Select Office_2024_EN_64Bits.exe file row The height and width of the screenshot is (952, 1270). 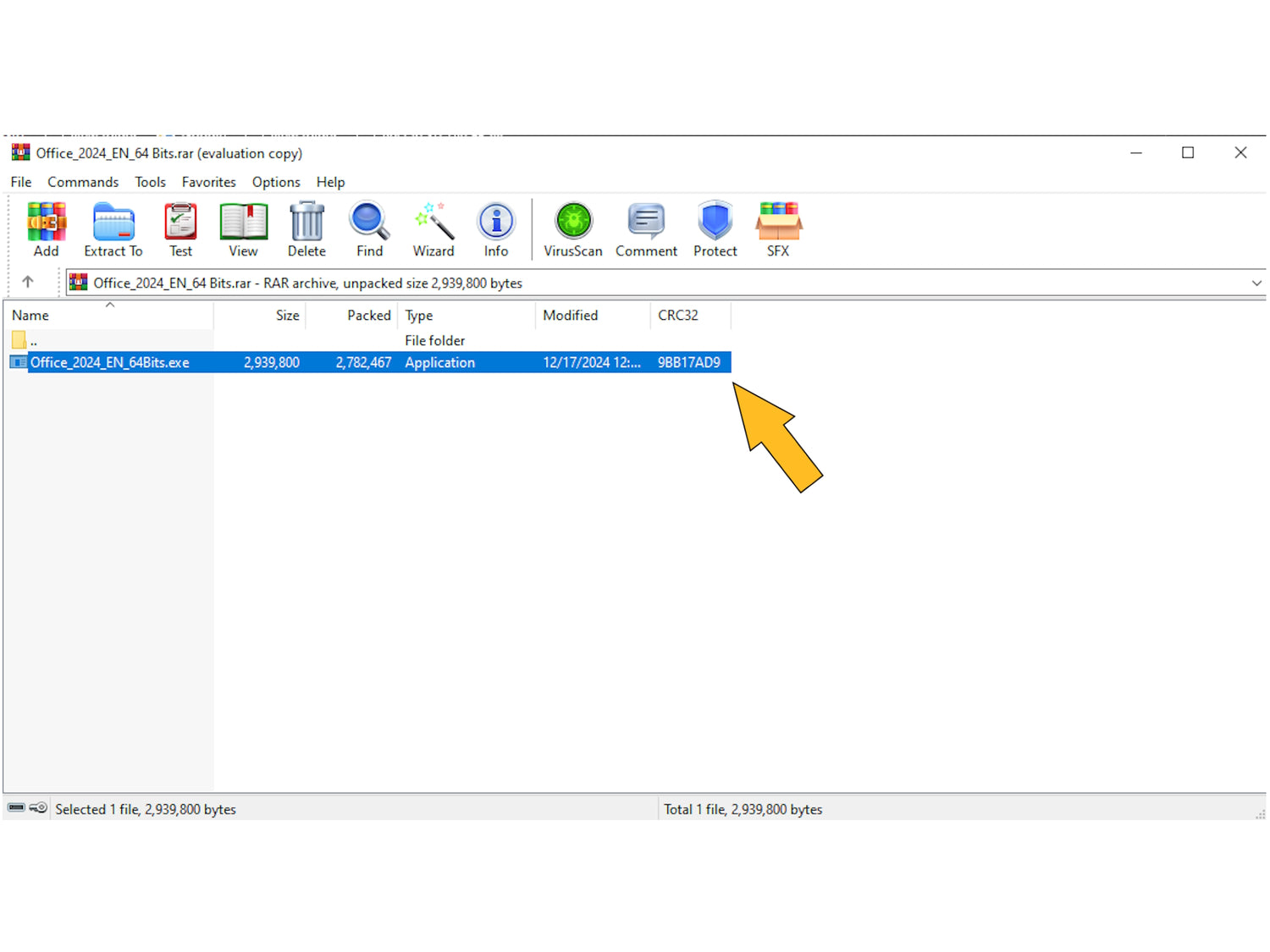pyautogui.click(x=110, y=362)
